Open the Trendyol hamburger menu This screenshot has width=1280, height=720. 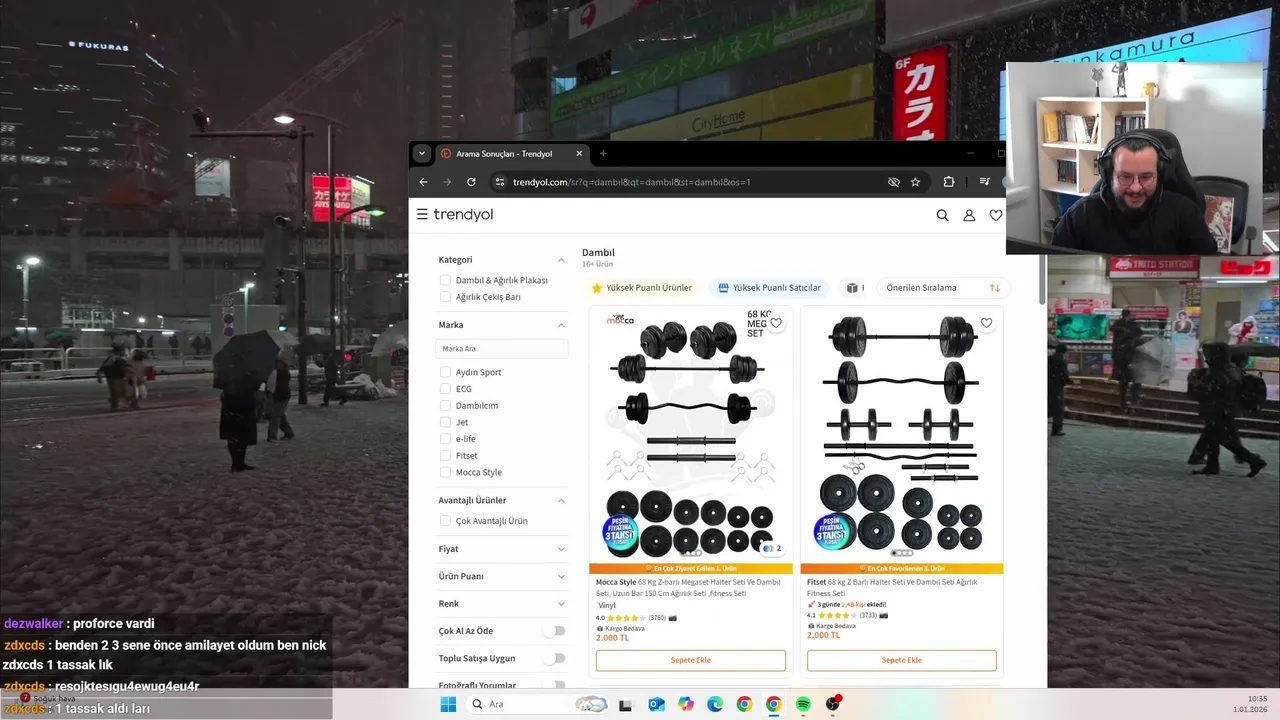tap(422, 214)
